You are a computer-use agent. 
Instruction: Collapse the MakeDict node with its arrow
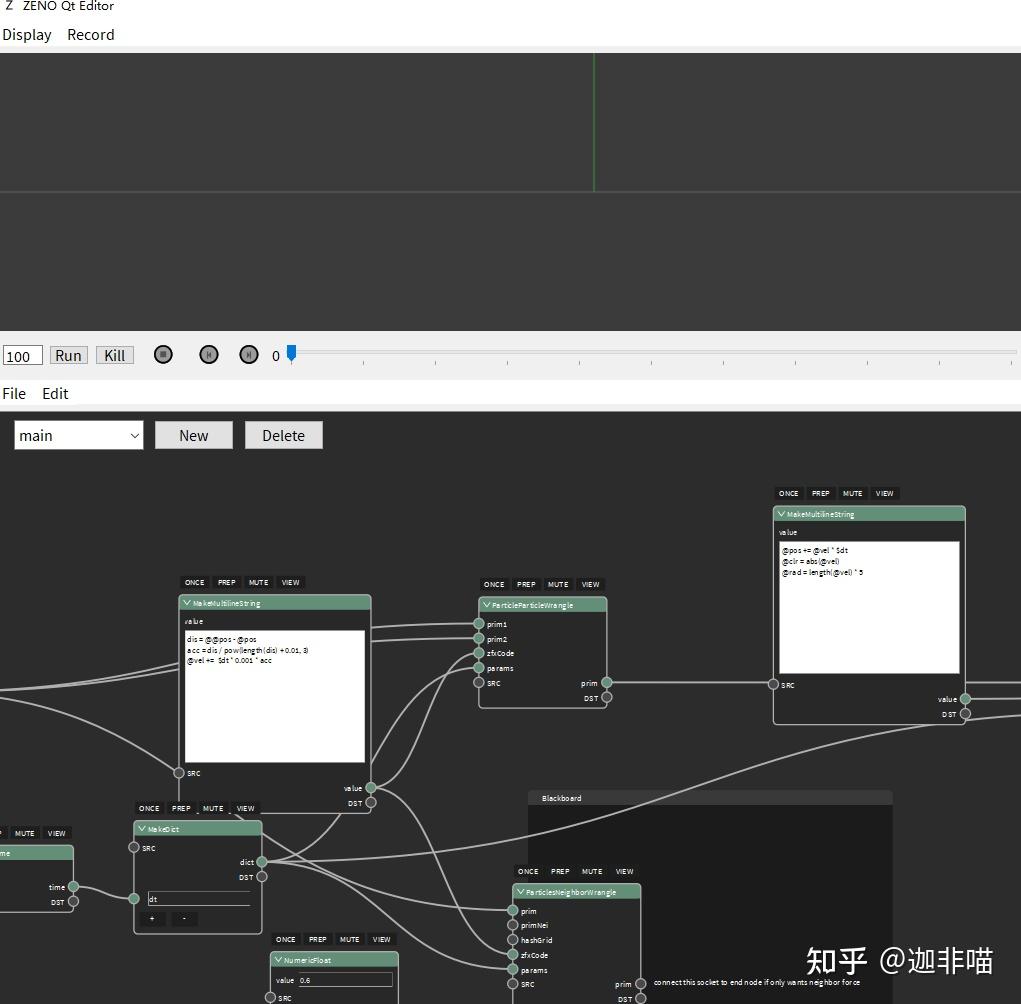coord(142,829)
